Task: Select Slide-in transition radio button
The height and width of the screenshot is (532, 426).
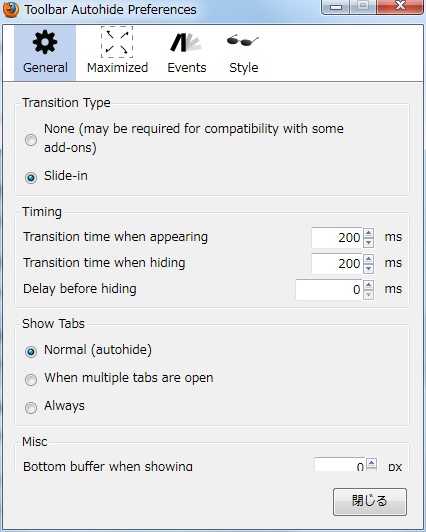Action: (x=31, y=177)
